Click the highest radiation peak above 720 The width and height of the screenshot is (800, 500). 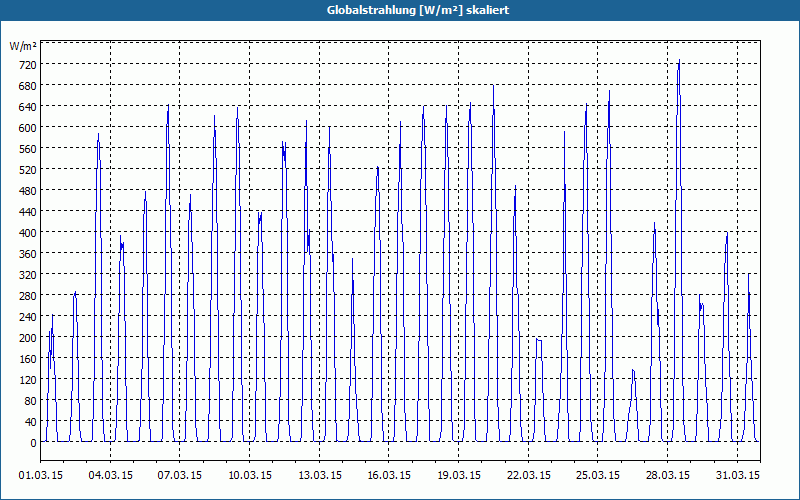point(679,60)
